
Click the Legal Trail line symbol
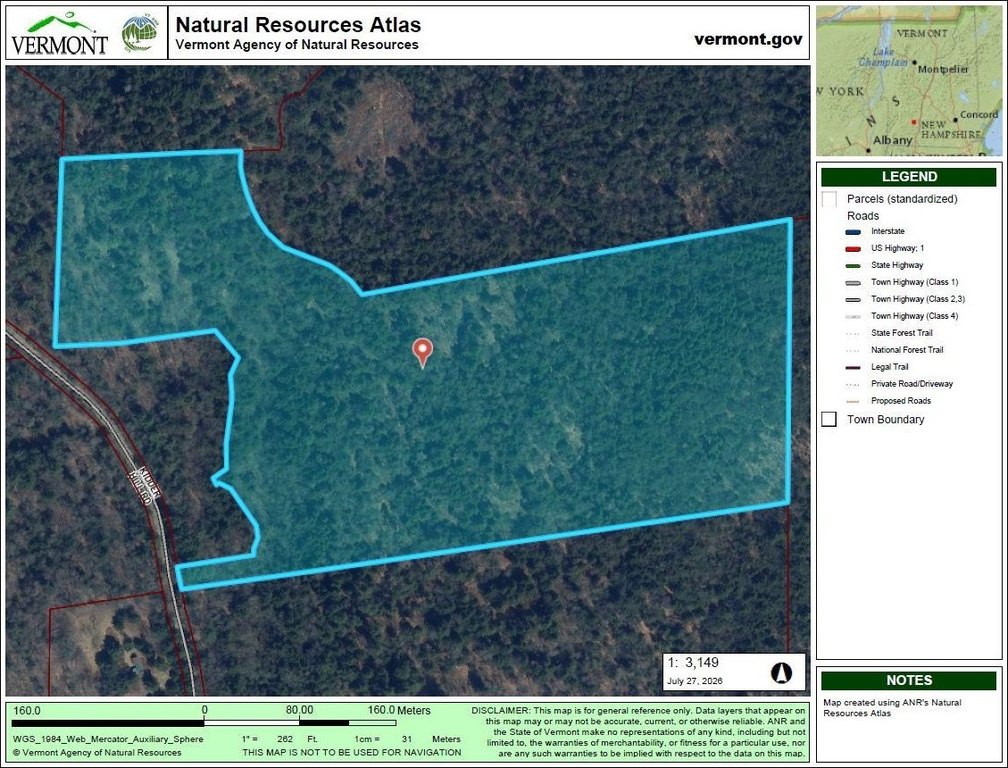coord(853,368)
